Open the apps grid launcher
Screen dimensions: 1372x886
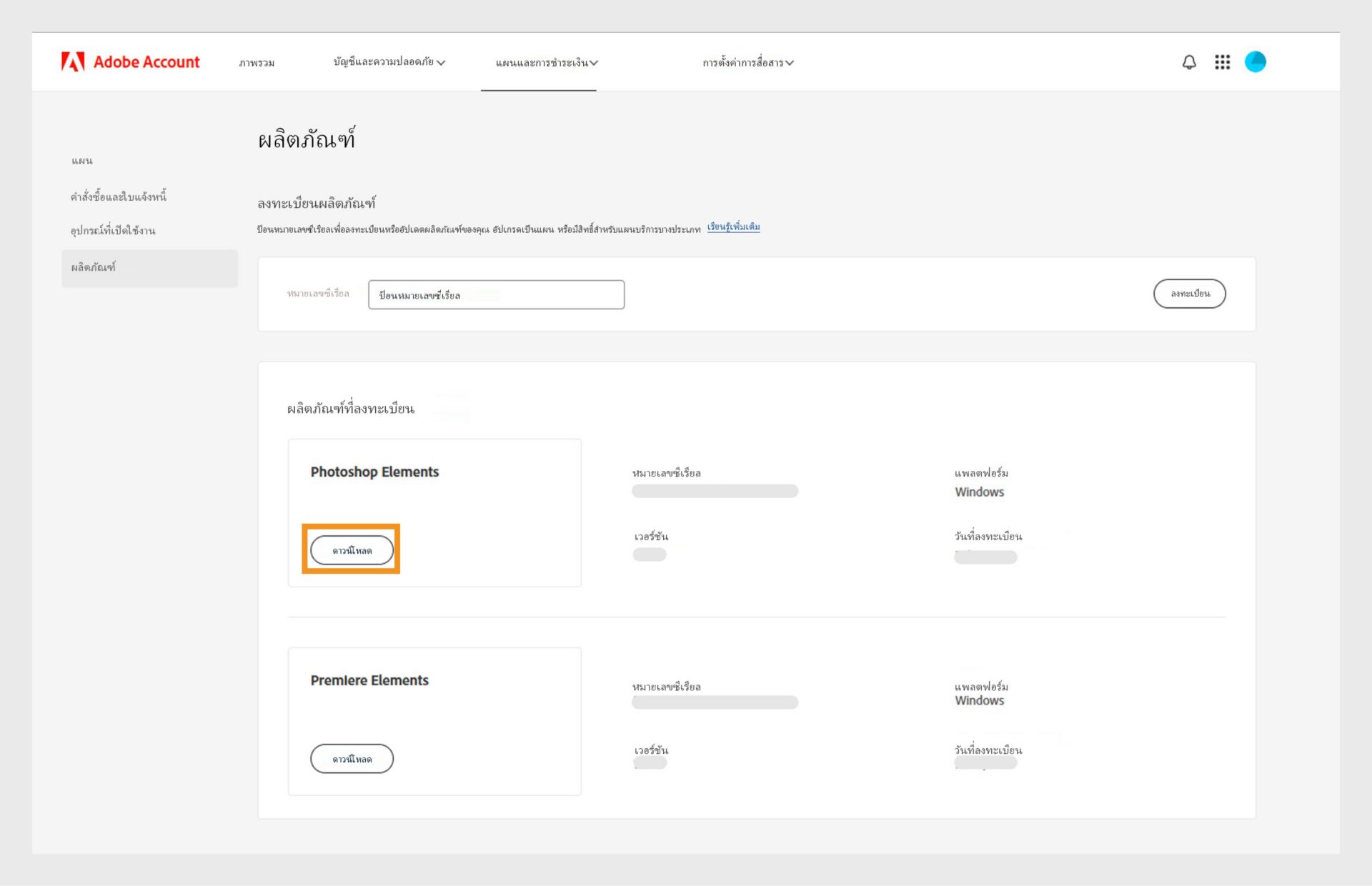click(1223, 62)
